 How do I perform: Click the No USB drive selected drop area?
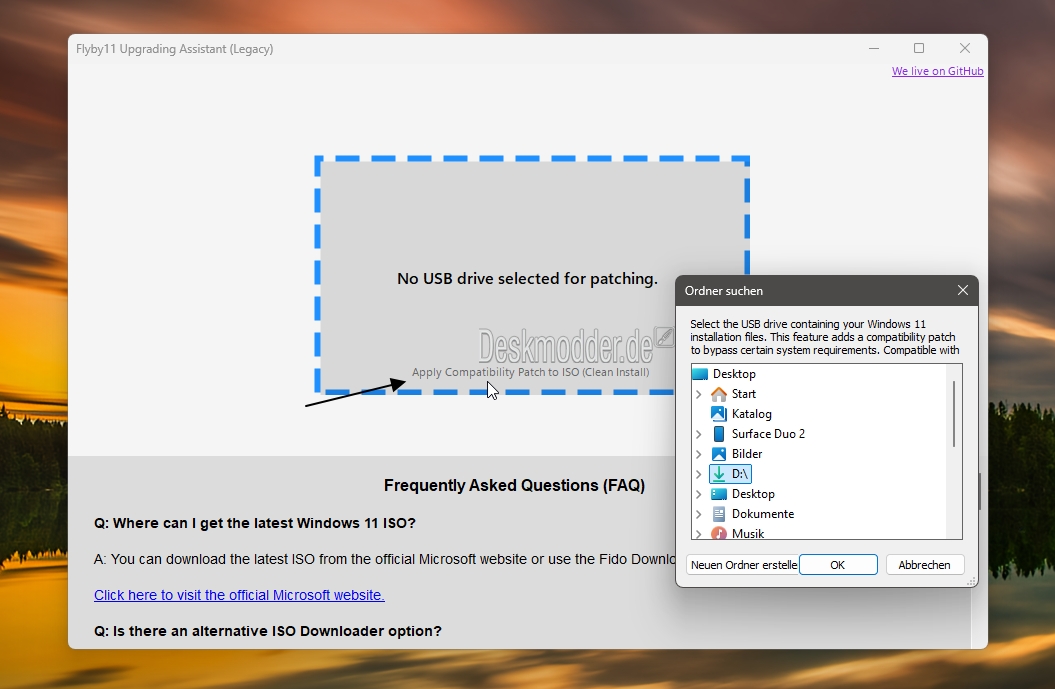click(532, 275)
